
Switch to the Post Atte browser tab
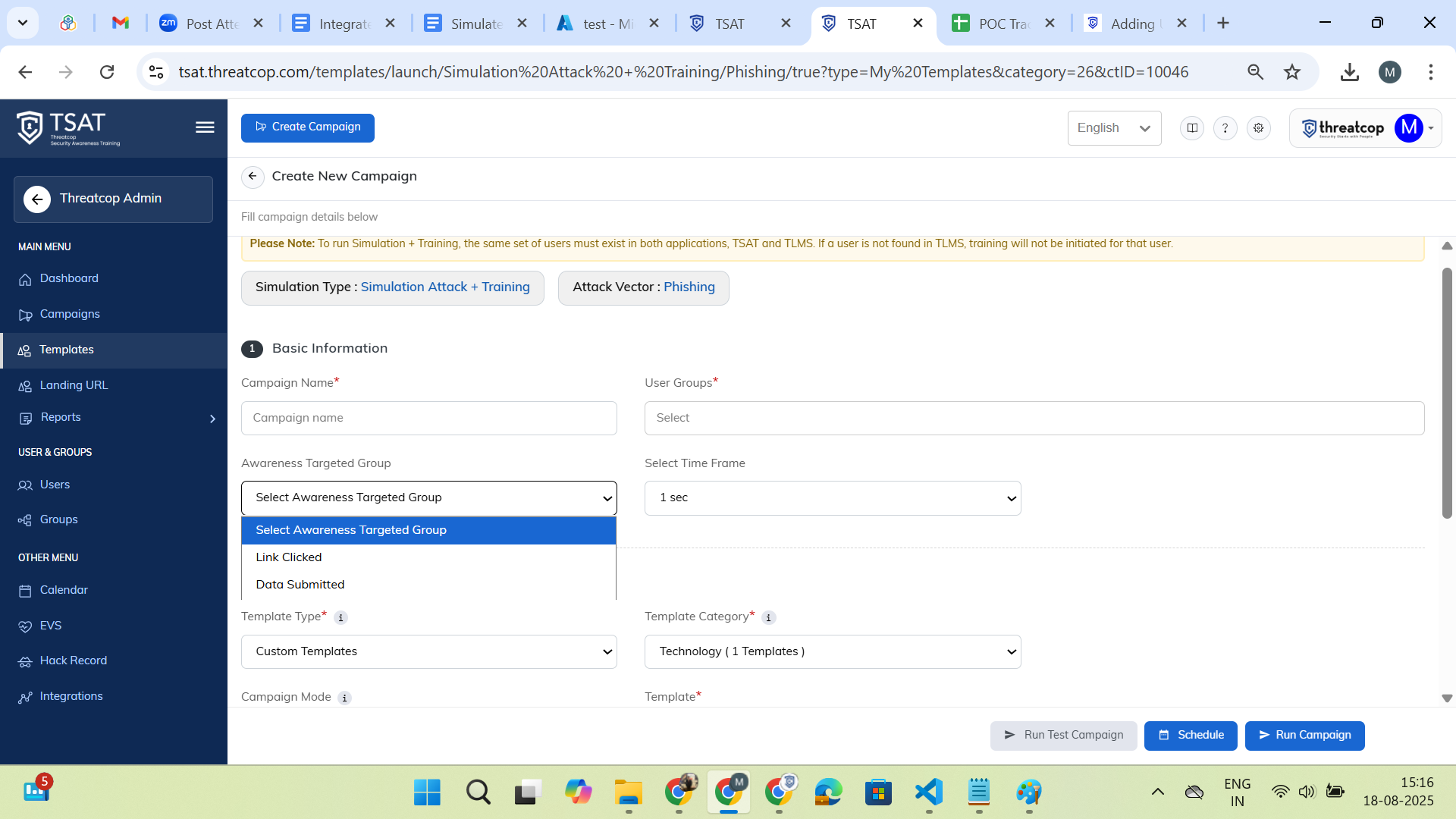click(211, 24)
